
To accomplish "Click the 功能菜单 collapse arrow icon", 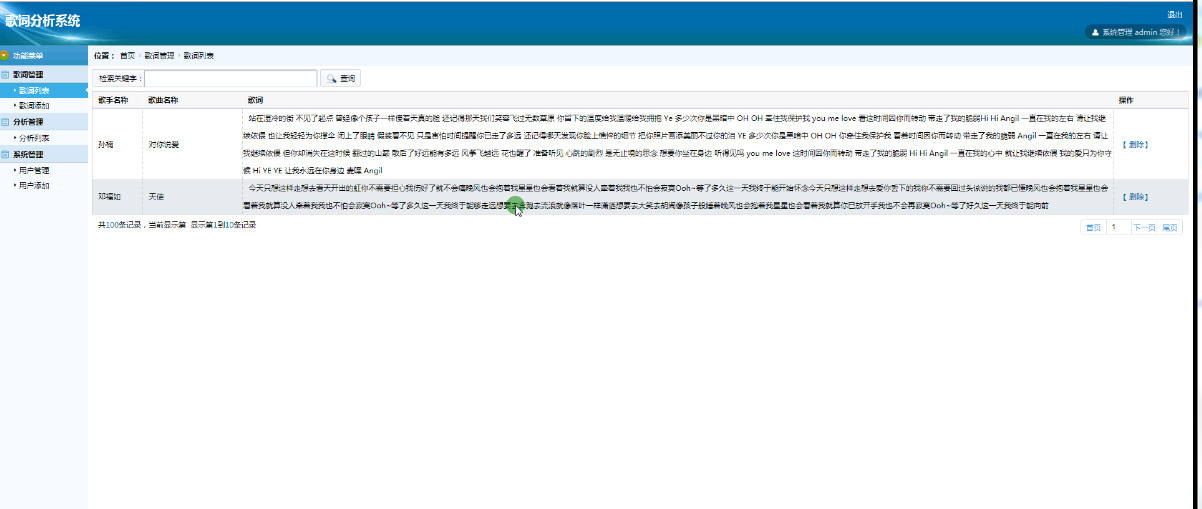I will click(x=5, y=56).
